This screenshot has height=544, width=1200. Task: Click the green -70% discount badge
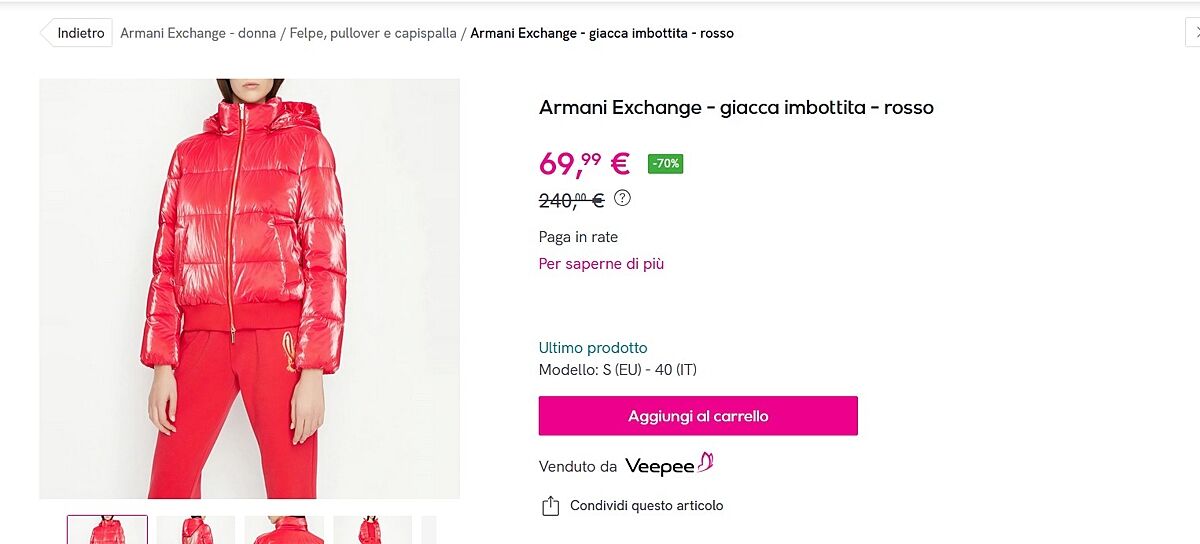665,163
